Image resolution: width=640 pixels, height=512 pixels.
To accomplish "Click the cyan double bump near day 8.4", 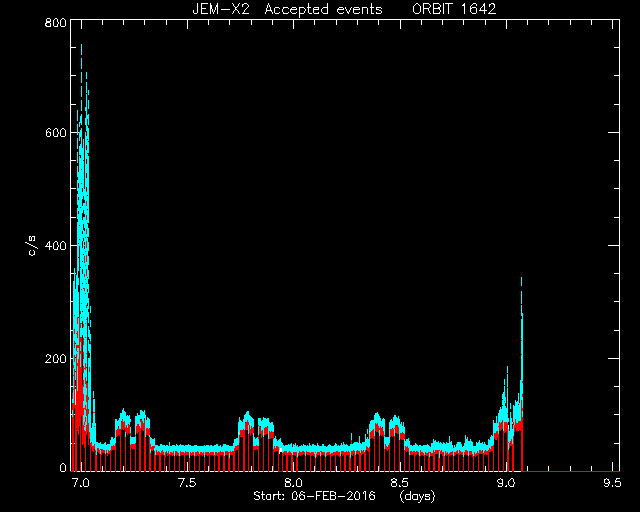I will coord(387,425).
